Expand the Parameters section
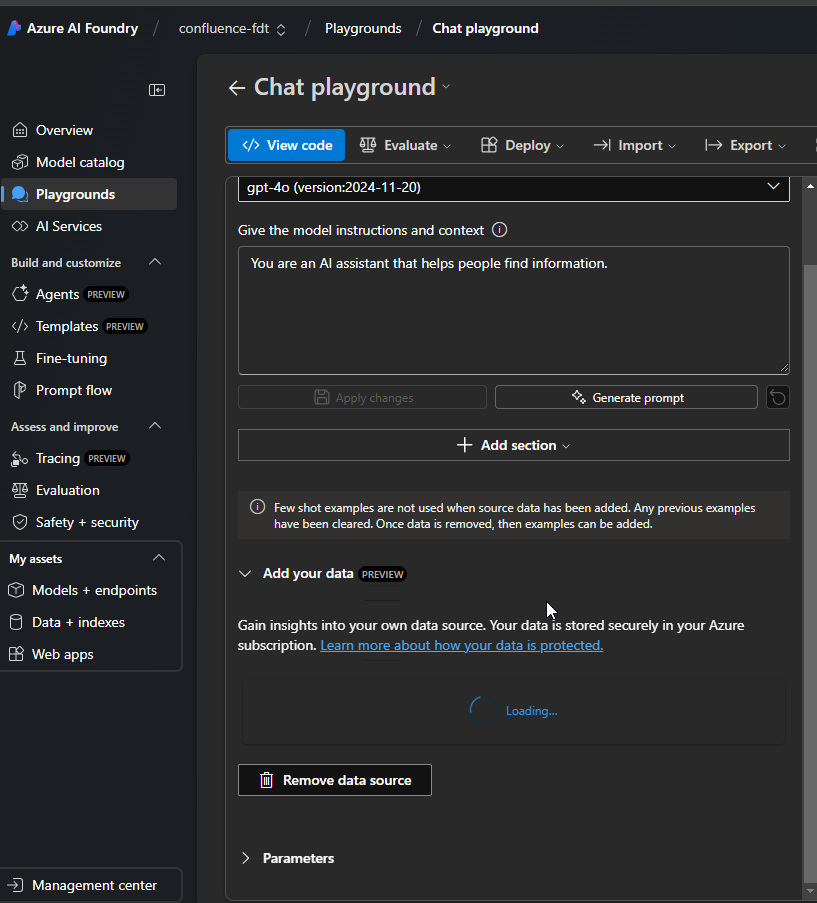817x903 pixels. tap(245, 858)
